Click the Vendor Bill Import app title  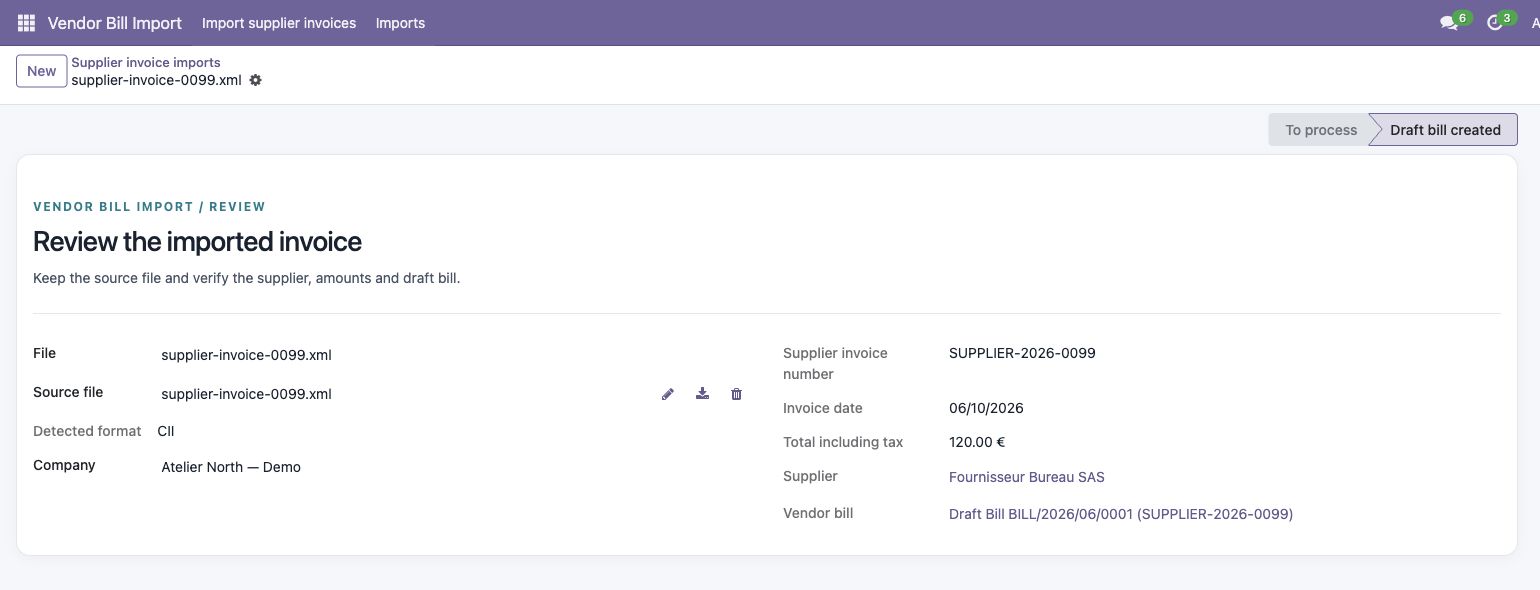pos(115,22)
